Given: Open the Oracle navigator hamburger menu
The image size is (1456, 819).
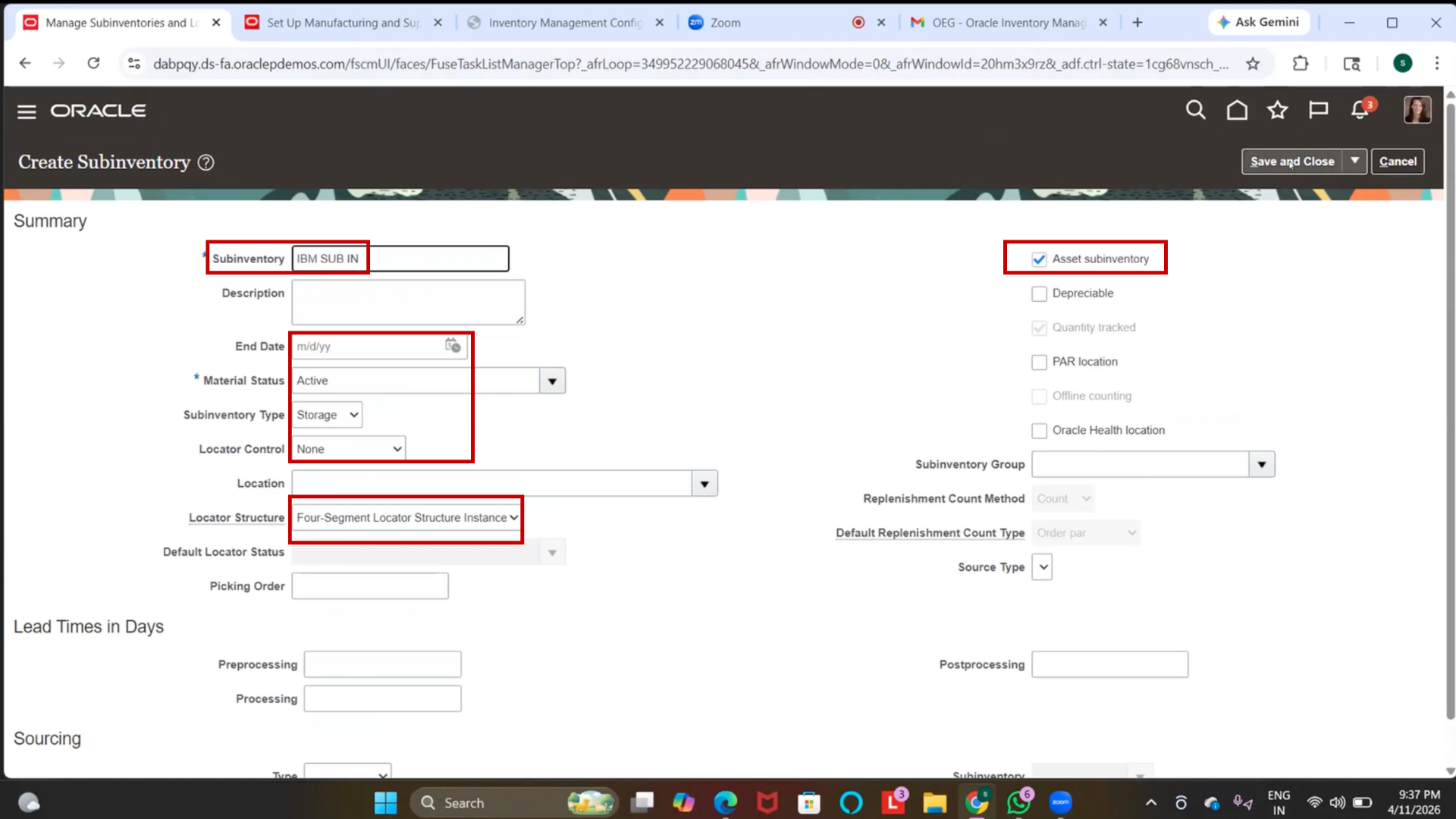Looking at the screenshot, I should point(27,111).
